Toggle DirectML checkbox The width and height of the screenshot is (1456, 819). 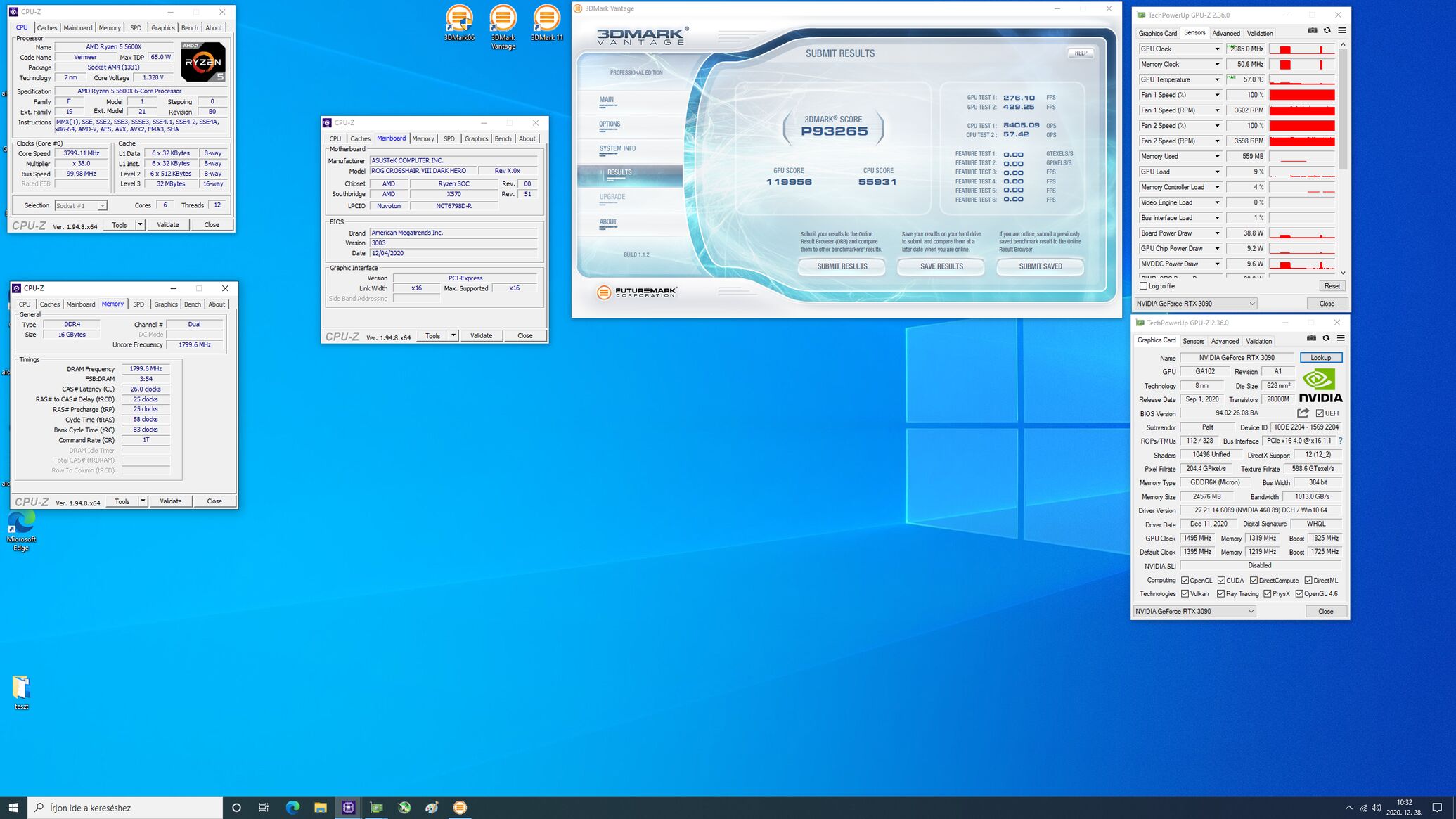pyautogui.click(x=1308, y=581)
